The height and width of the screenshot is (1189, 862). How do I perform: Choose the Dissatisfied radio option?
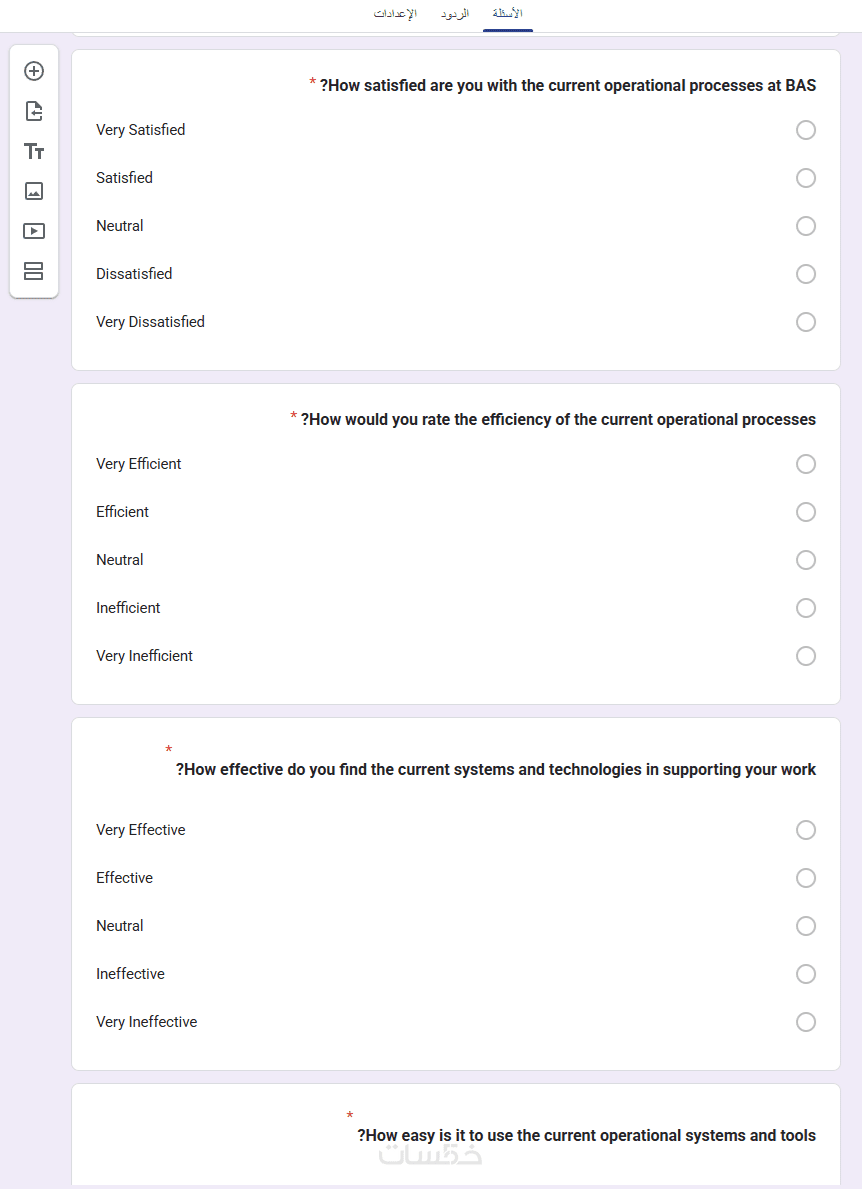(x=806, y=274)
